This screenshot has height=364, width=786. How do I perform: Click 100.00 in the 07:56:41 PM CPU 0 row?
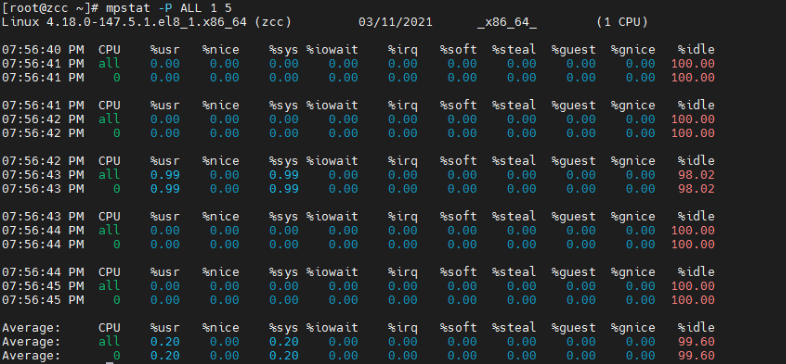point(693,78)
